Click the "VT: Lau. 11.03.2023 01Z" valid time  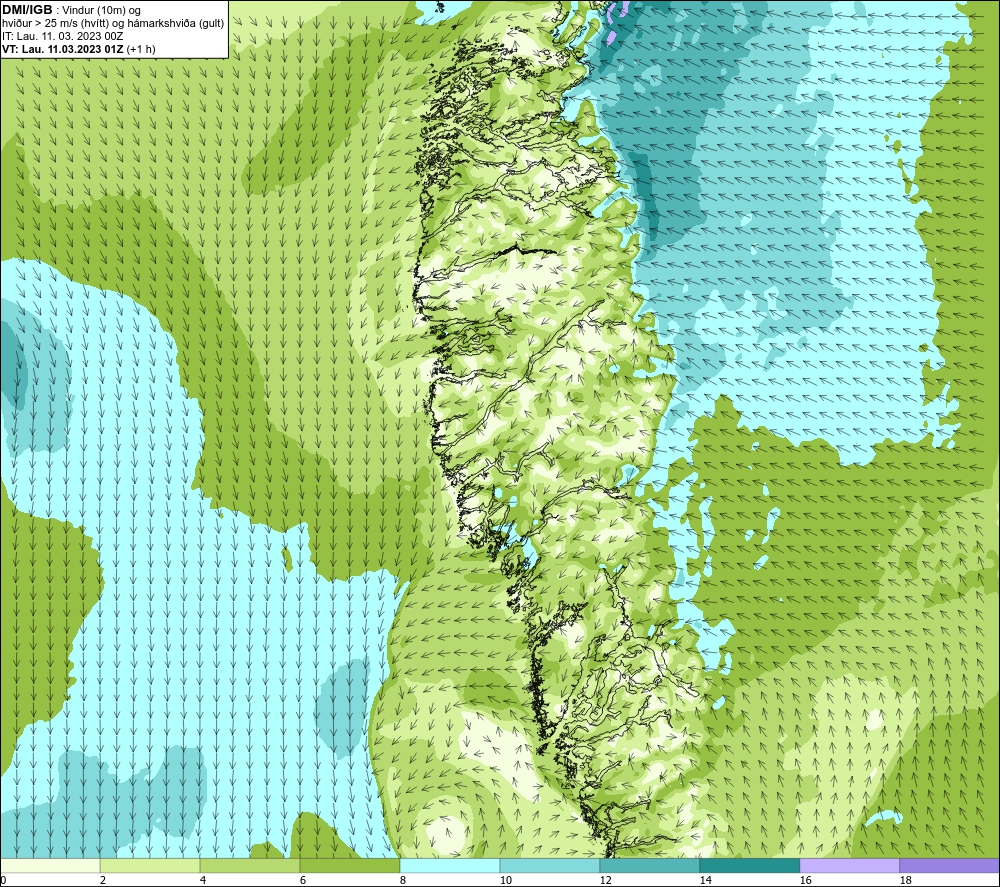click(63, 49)
